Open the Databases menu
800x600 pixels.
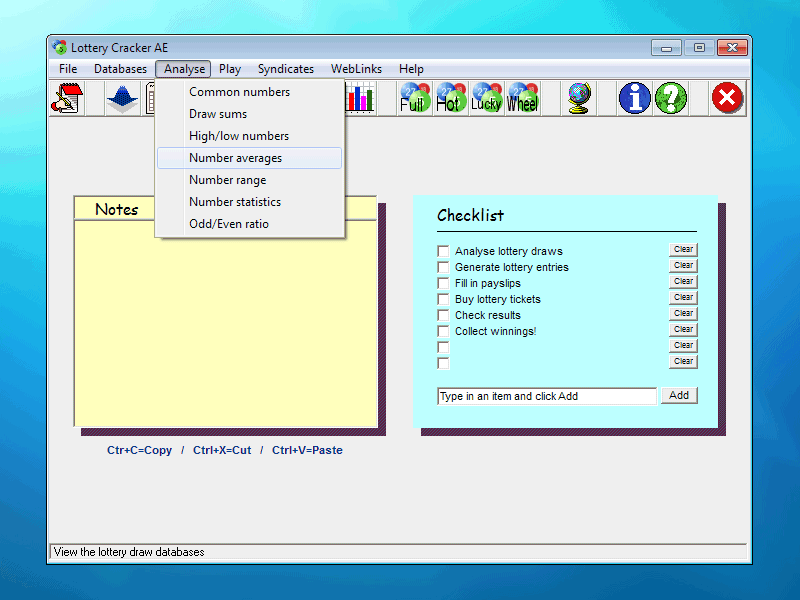[x=120, y=69]
